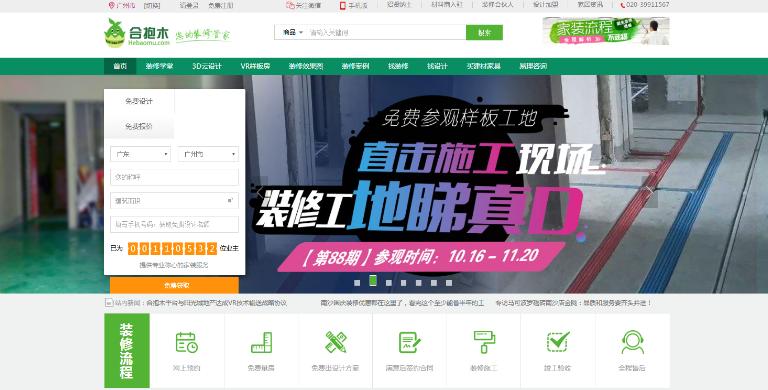The width and height of the screenshot is (768, 390).
Task: Open the first news headline about the VR技术 agreement
Action: click(x=216, y=303)
